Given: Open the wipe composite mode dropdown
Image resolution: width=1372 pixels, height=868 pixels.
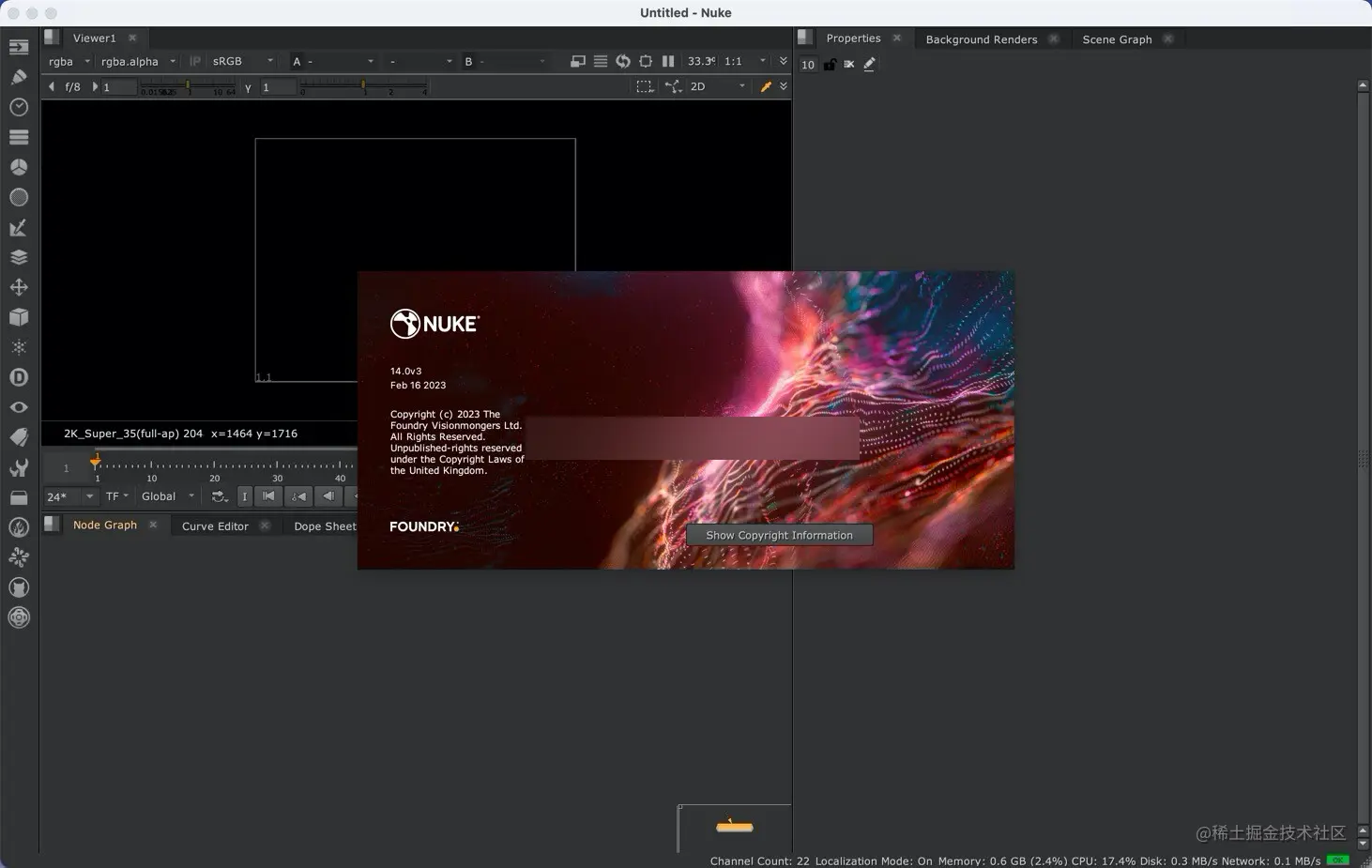Looking at the screenshot, I should 420,61.
